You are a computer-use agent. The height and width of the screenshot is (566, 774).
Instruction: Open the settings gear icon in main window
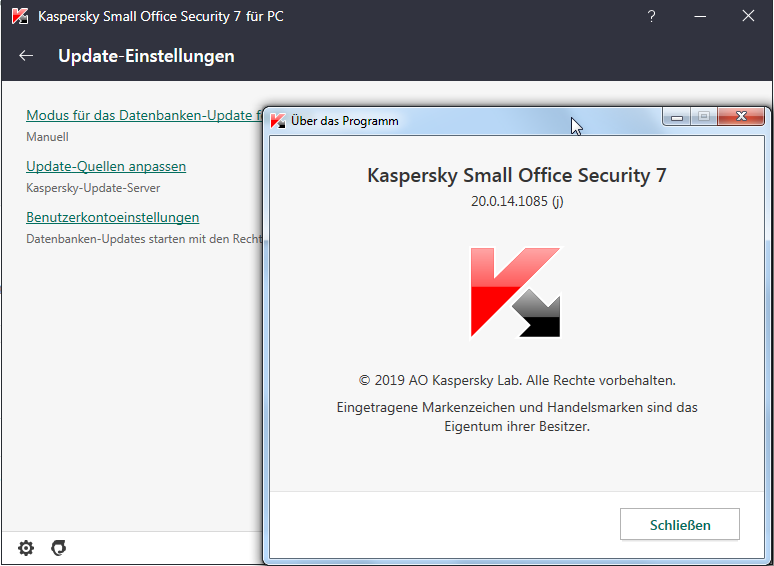point(26,548)
